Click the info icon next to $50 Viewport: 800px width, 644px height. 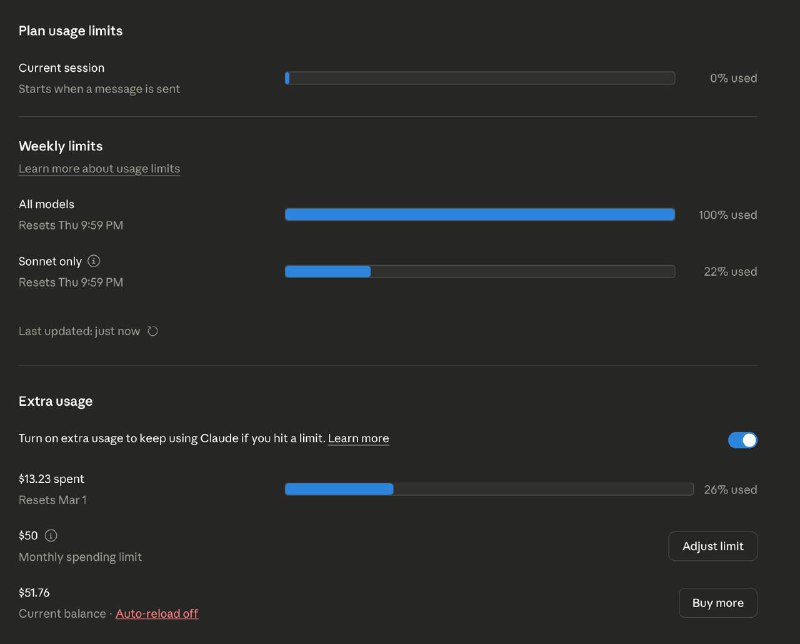[51, 535]
